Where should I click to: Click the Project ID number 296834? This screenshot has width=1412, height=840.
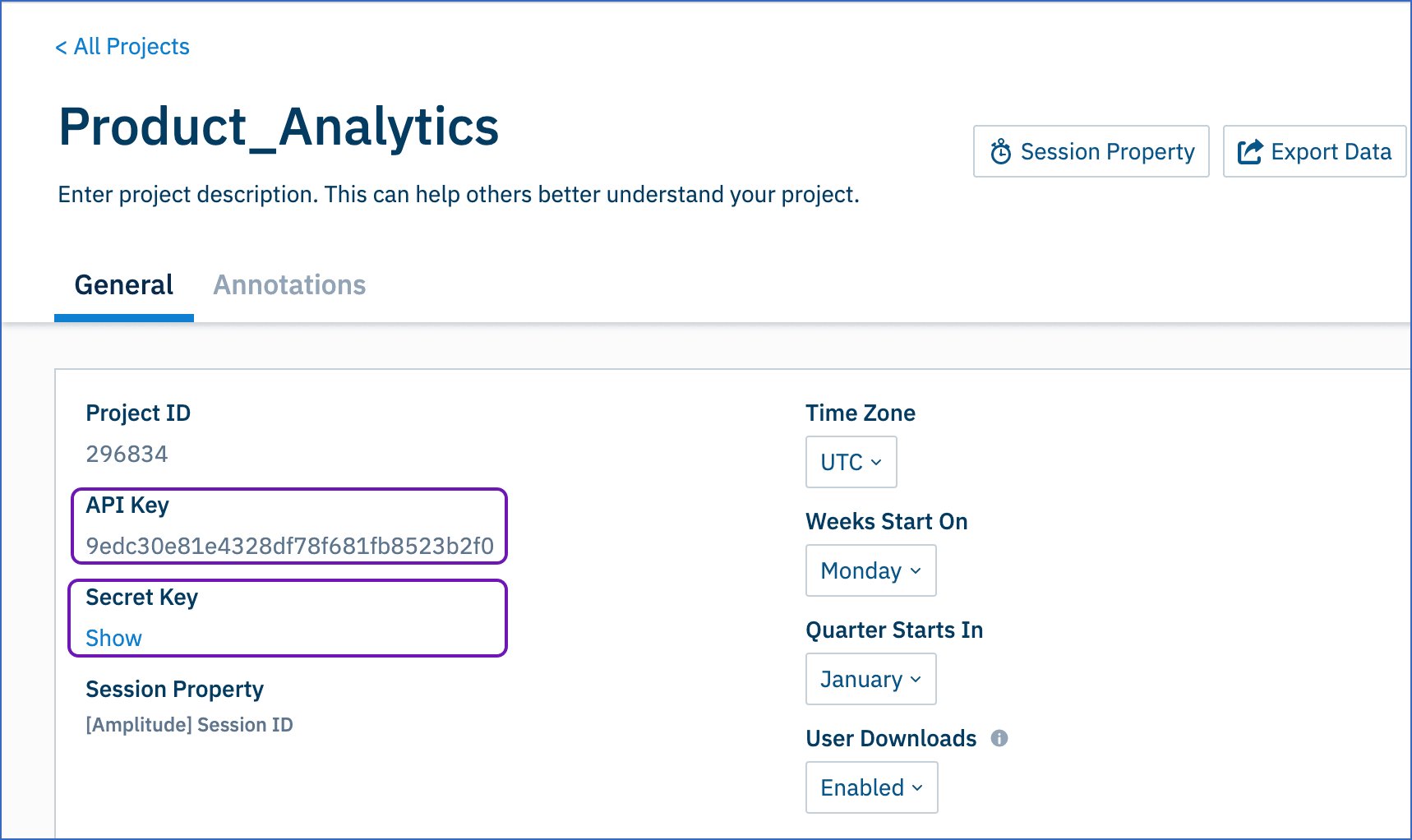127,454
